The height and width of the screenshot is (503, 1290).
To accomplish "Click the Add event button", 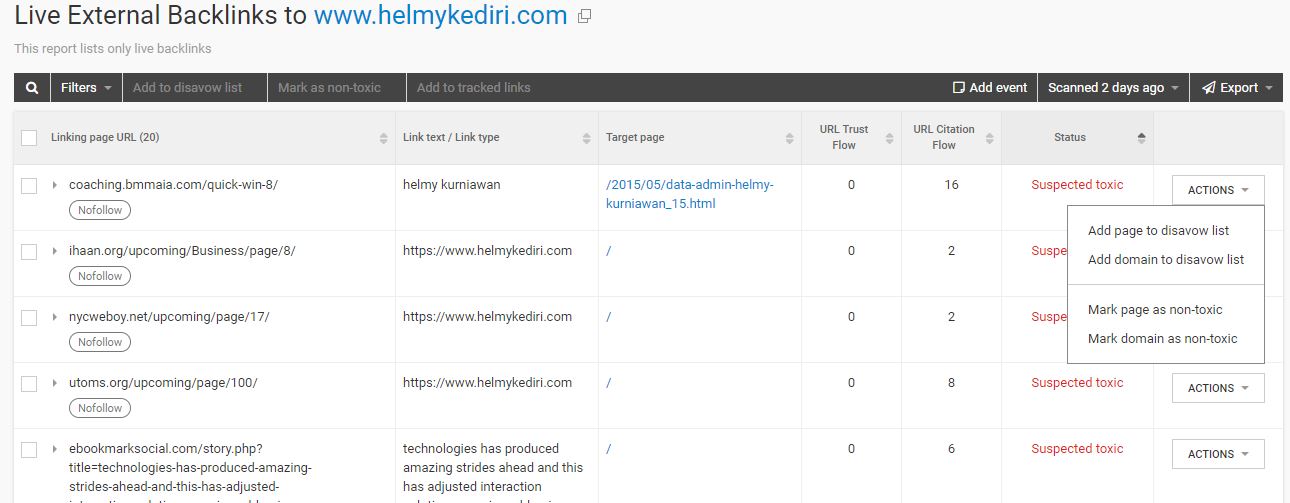I will [990, 88].
